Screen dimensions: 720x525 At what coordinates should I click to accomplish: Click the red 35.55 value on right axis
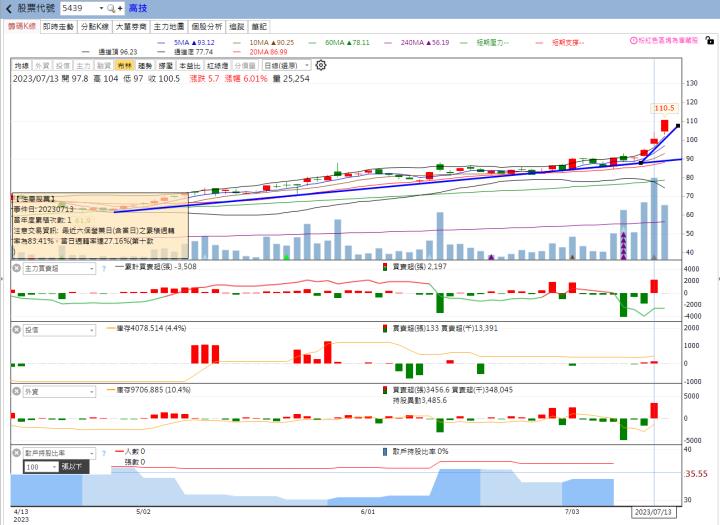697,474
